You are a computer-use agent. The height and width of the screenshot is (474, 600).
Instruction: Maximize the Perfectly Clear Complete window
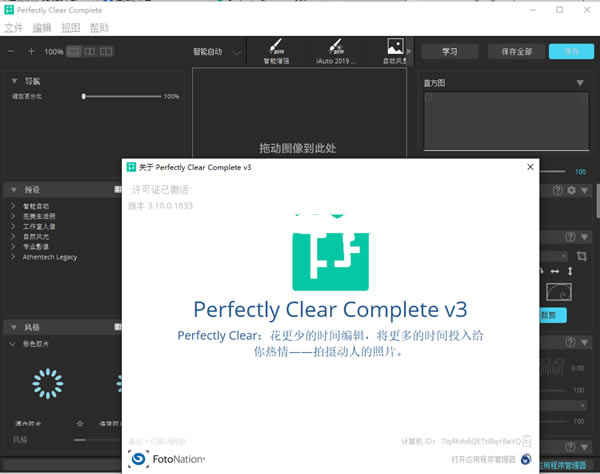pos(559,10)
